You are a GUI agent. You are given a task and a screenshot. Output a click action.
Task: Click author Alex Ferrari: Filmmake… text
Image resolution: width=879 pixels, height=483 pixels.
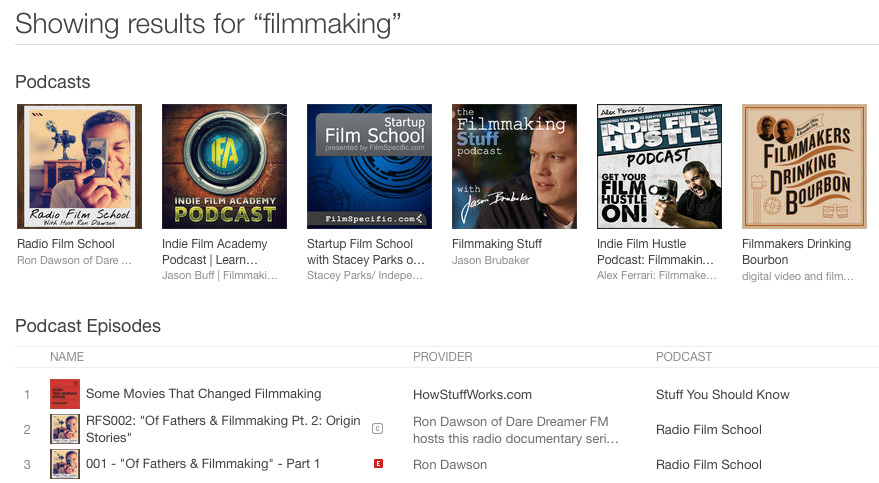coord(657,275)
